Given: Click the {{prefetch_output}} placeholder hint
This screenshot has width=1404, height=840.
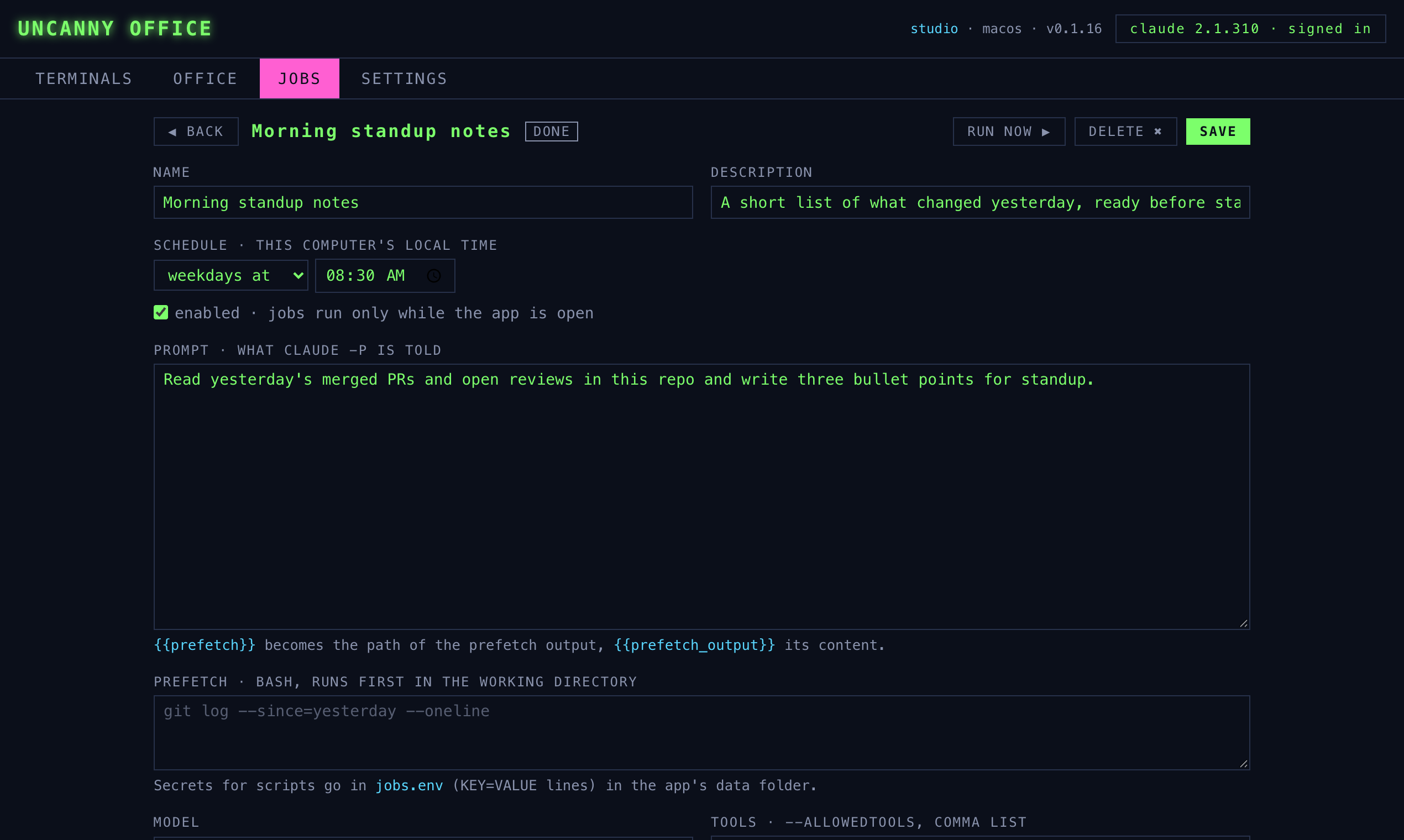Looking at the screenshot, I should pyautogui.click(x=695, y=645).
